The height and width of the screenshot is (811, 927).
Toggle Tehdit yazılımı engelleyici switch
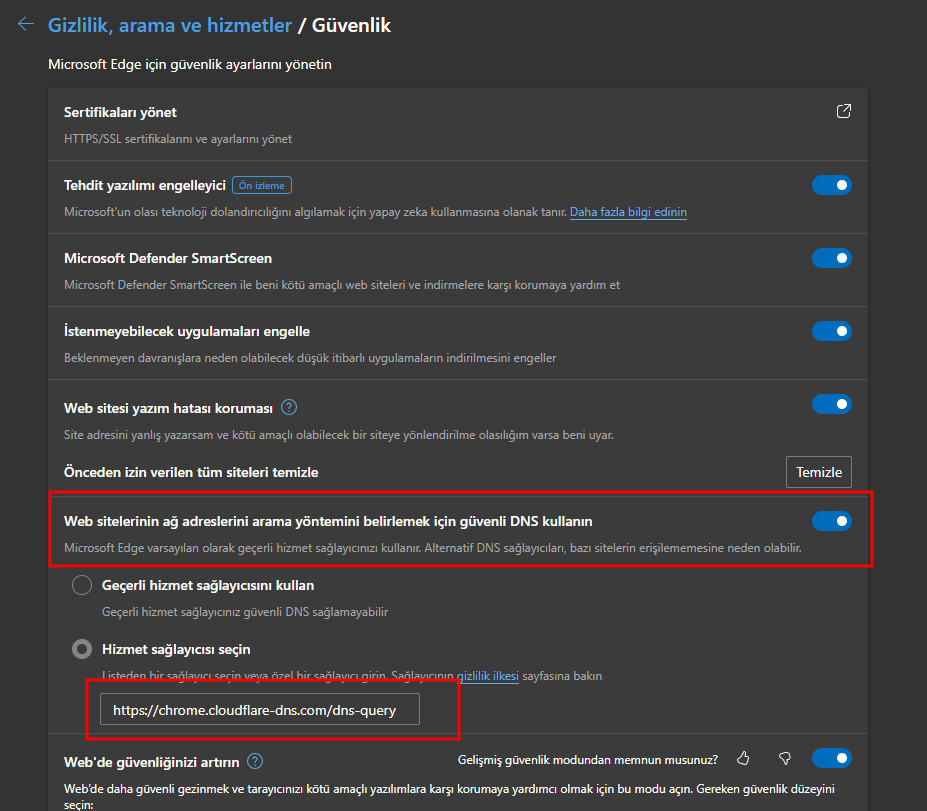831,185
